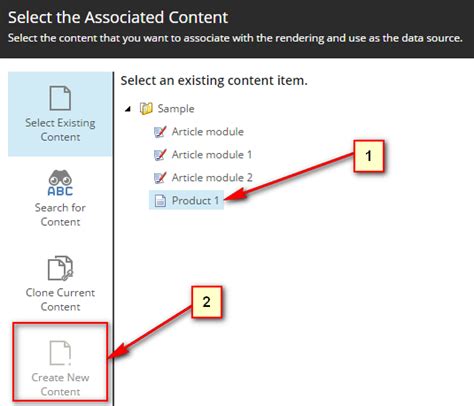This screenshot has width=474, height=406.
Task: Click the icon beside Article module 2
Action: (x=160, y=178)
